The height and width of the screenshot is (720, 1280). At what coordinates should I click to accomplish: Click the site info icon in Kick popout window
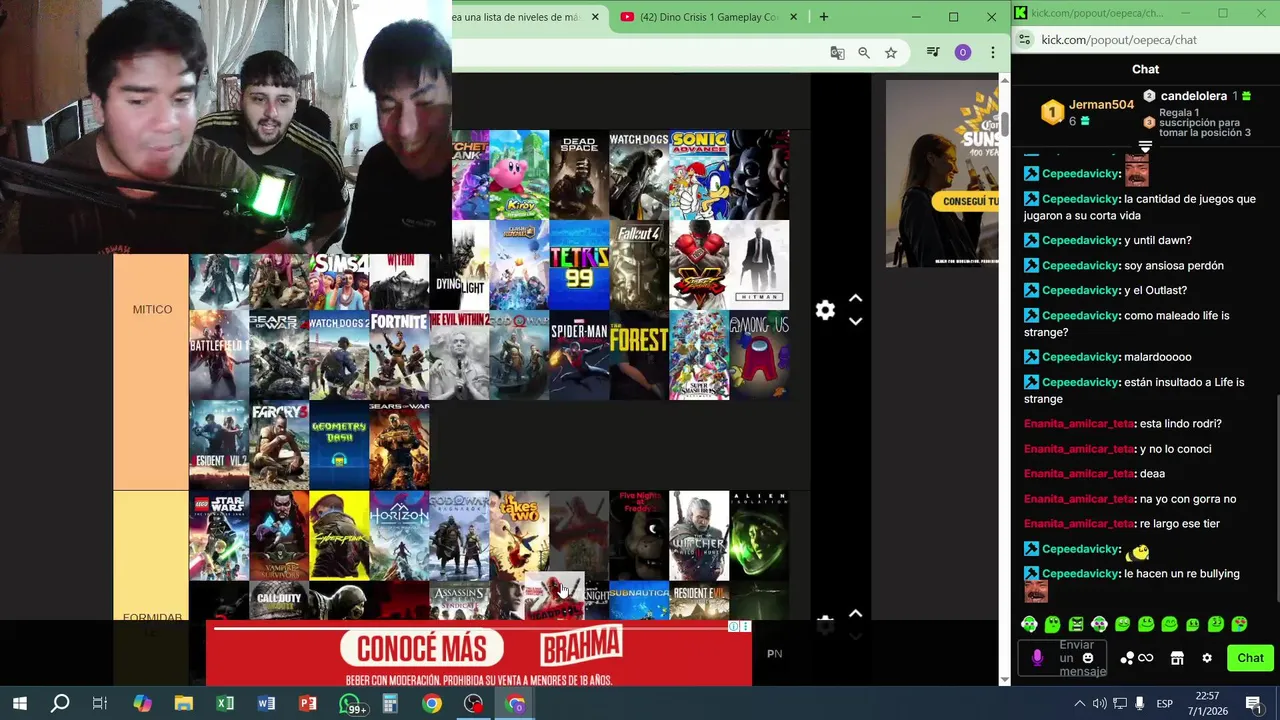tap(1024, 40)
